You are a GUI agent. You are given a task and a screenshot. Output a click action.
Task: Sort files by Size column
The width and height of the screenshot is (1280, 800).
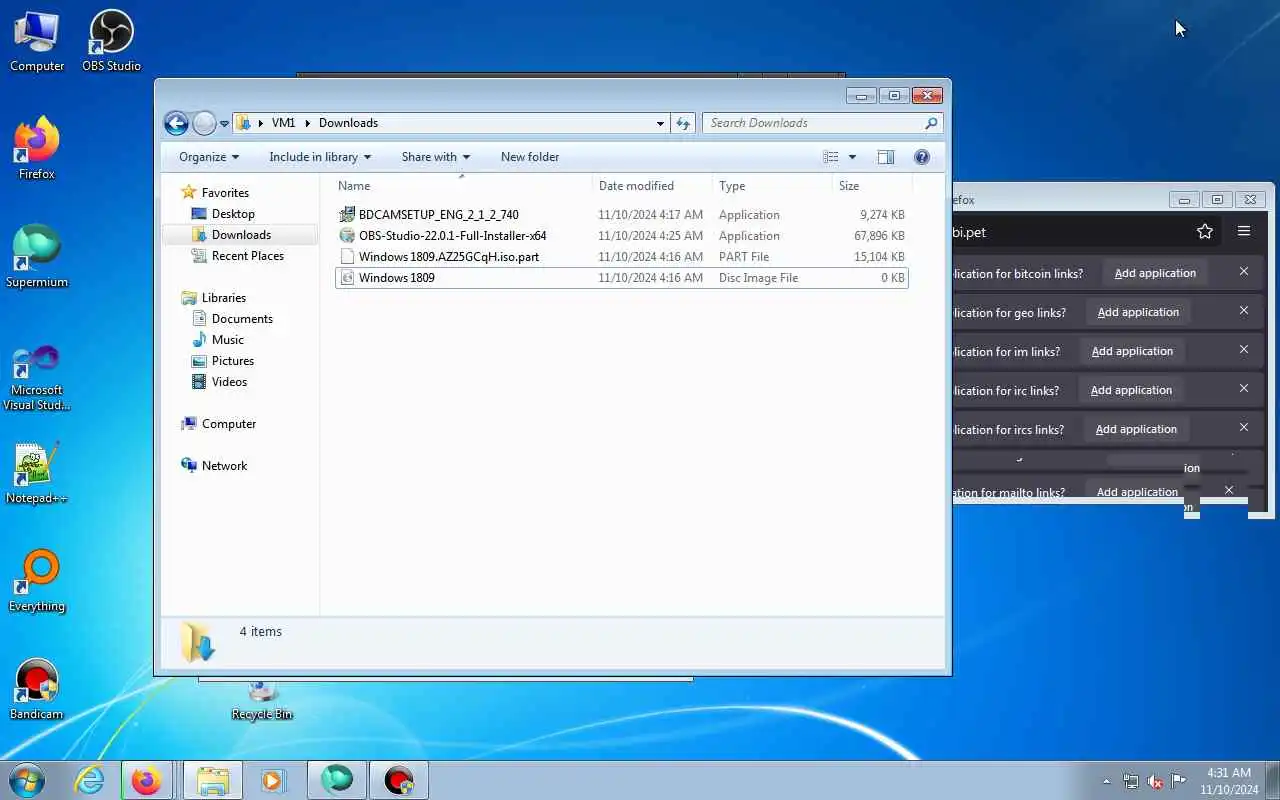872,186
